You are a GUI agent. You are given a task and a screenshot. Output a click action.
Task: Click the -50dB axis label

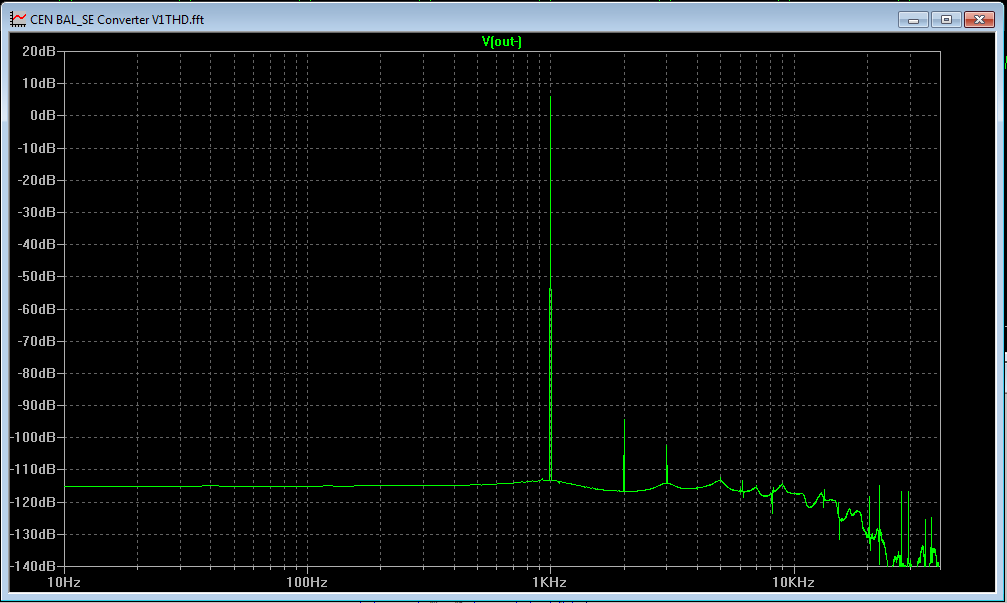[x=37, y=276]
